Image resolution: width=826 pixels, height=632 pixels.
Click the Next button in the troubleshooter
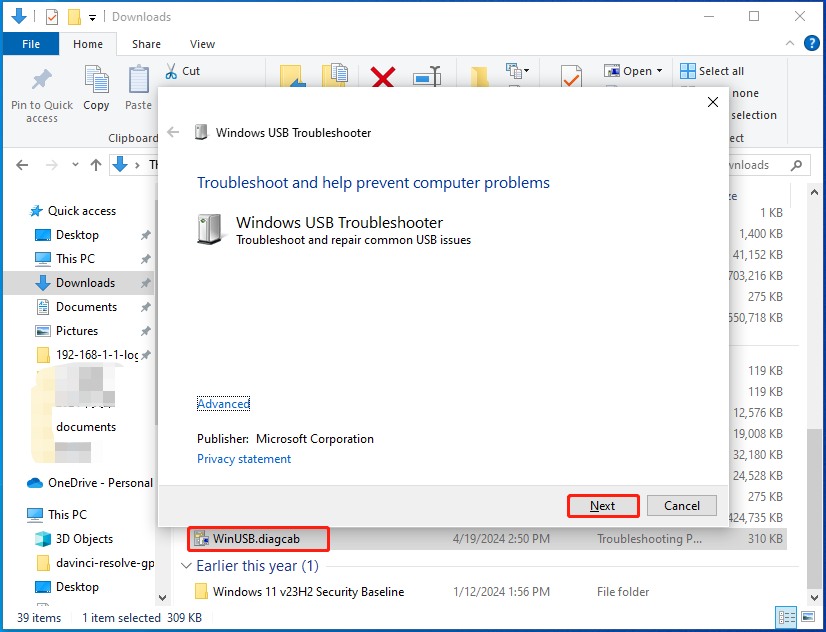[x=603, y=505]
